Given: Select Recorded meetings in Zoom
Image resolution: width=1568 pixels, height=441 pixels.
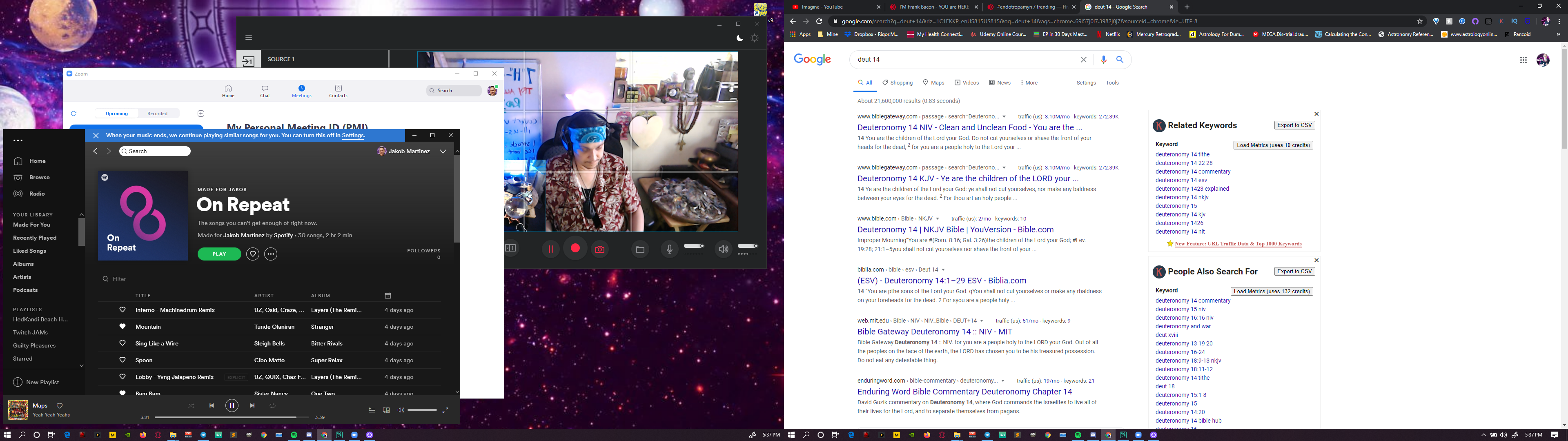Looking at the screenshot, I should coord(157,113).
